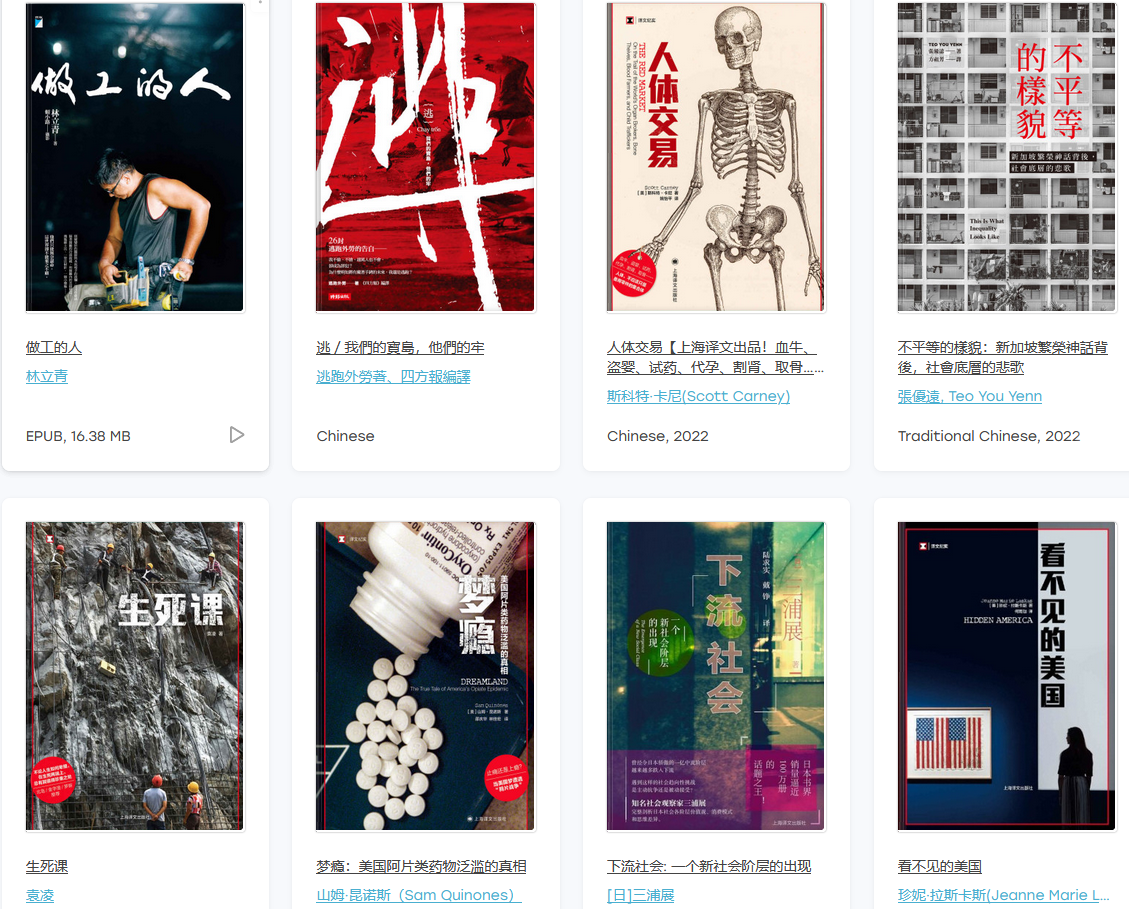Screen dimensions: 1129x909
Task: Click the skeleton 人体交易 cover thumbnail
Action: point(716,157)
